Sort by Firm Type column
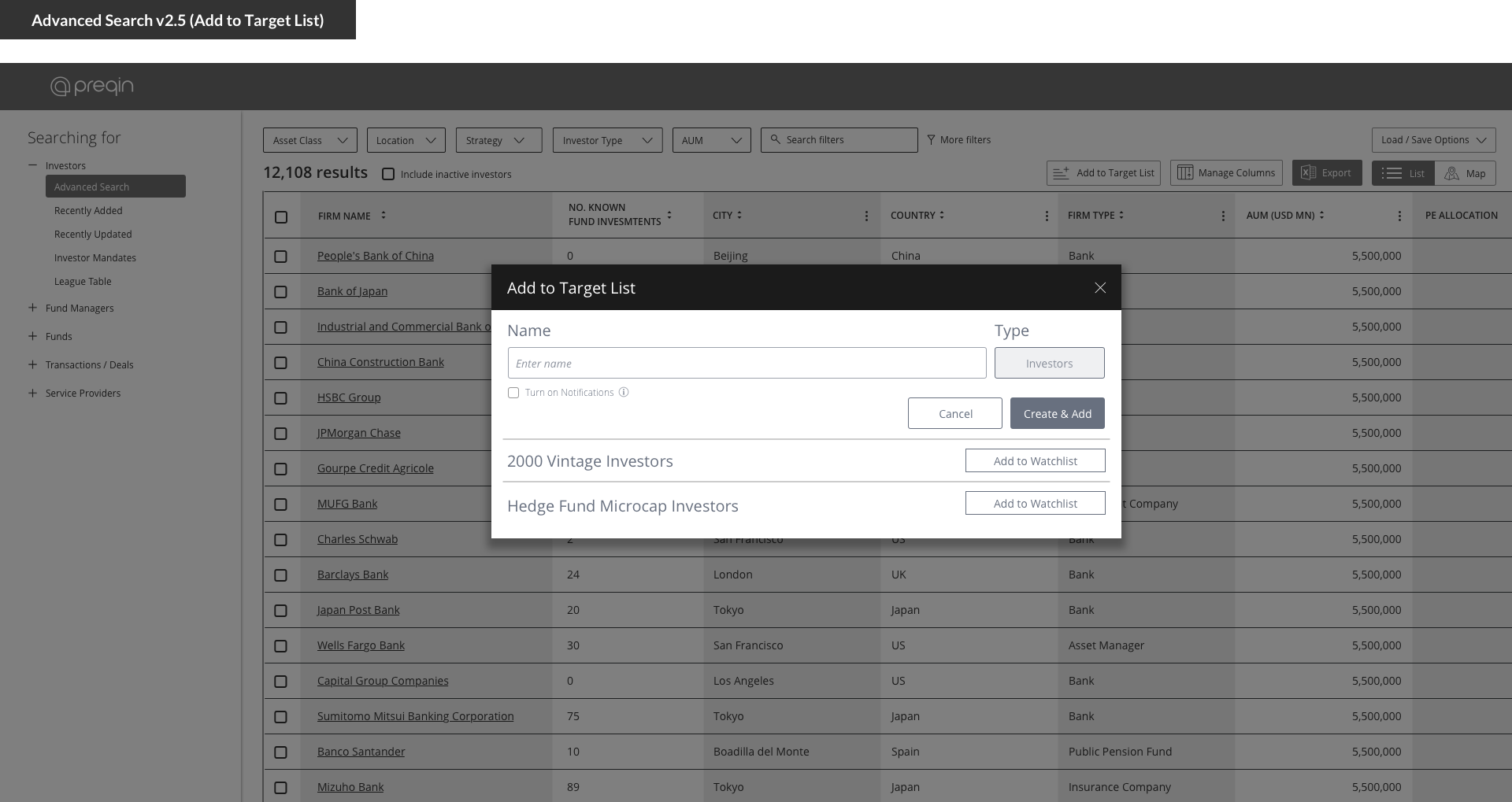This screenshot has width=1512, height=802. tap(1121, 215)
